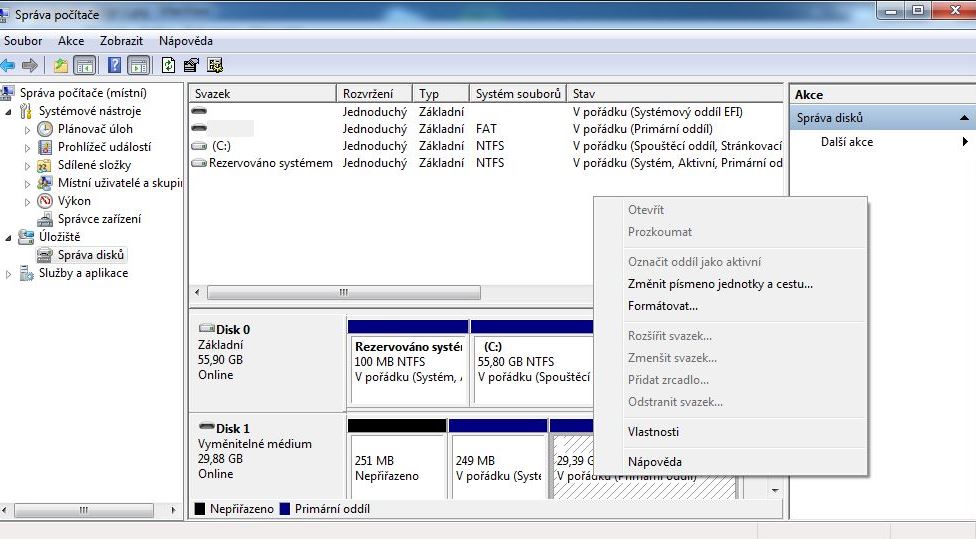Click the Služby a aplikace icon
The height and width of the screenshot is (539, 976).
coord(27,273)
